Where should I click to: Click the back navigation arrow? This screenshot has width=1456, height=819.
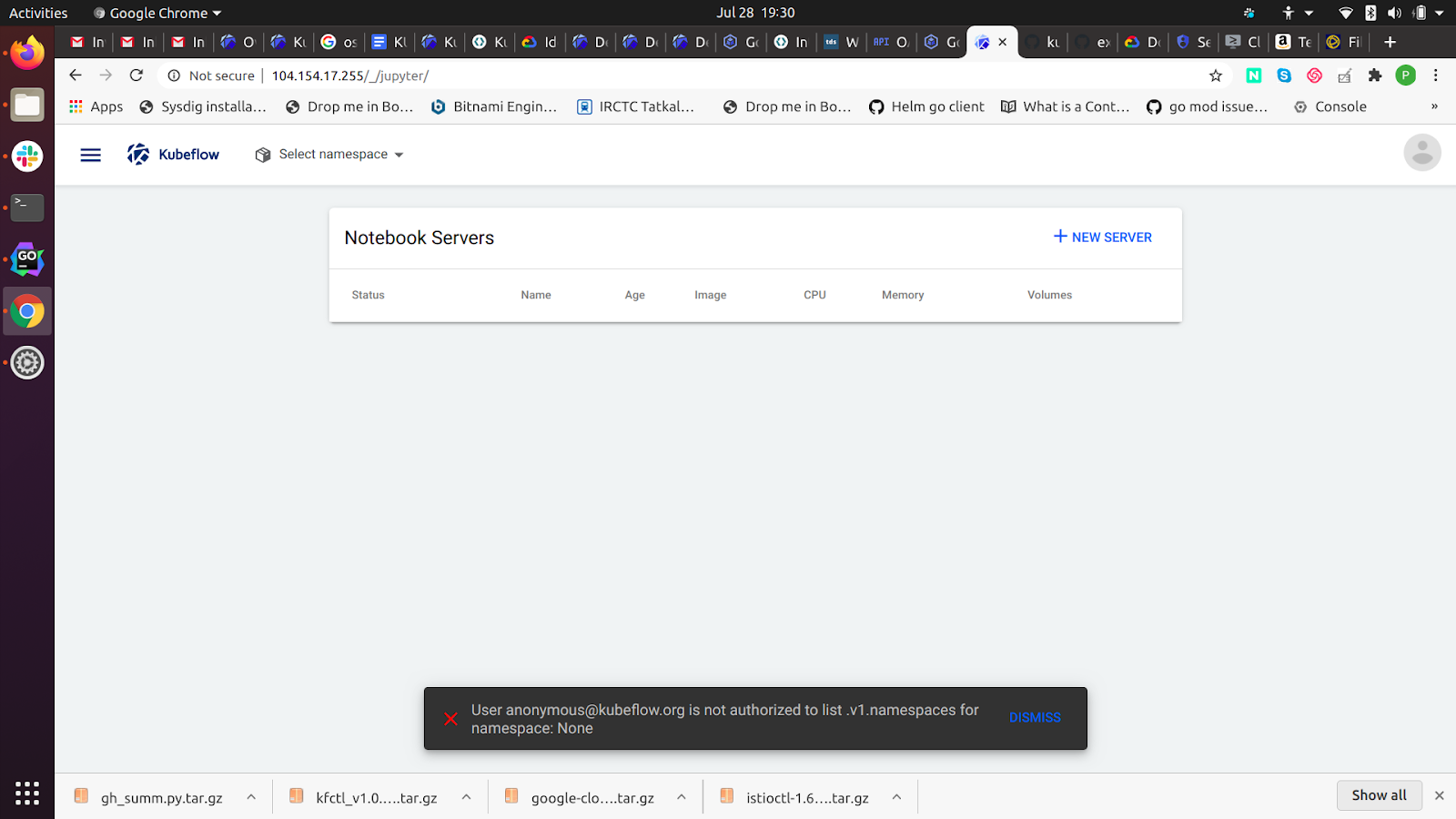pos(76,76)
